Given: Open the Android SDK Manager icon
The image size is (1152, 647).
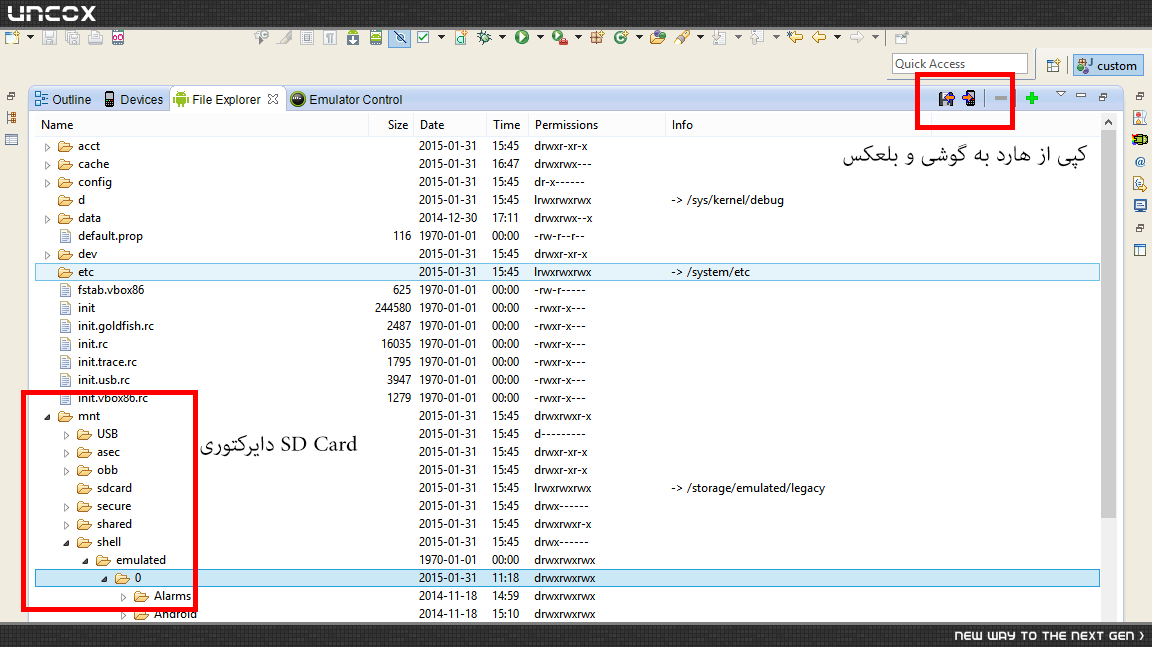Looking at the screenshot, I should (x=353, y=37).
